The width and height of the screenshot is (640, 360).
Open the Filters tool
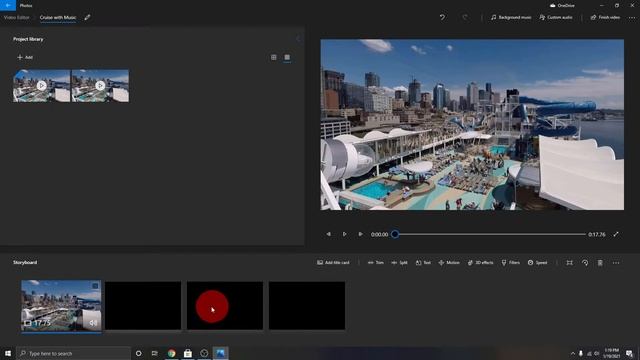511,263
